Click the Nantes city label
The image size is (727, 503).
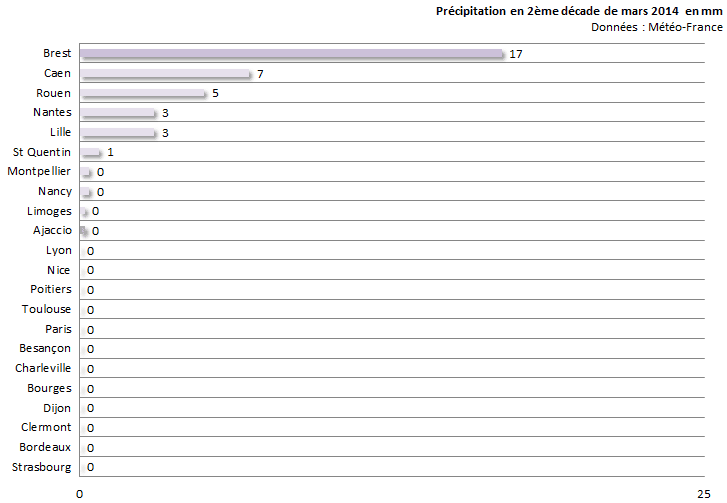[x=52, y=112]
